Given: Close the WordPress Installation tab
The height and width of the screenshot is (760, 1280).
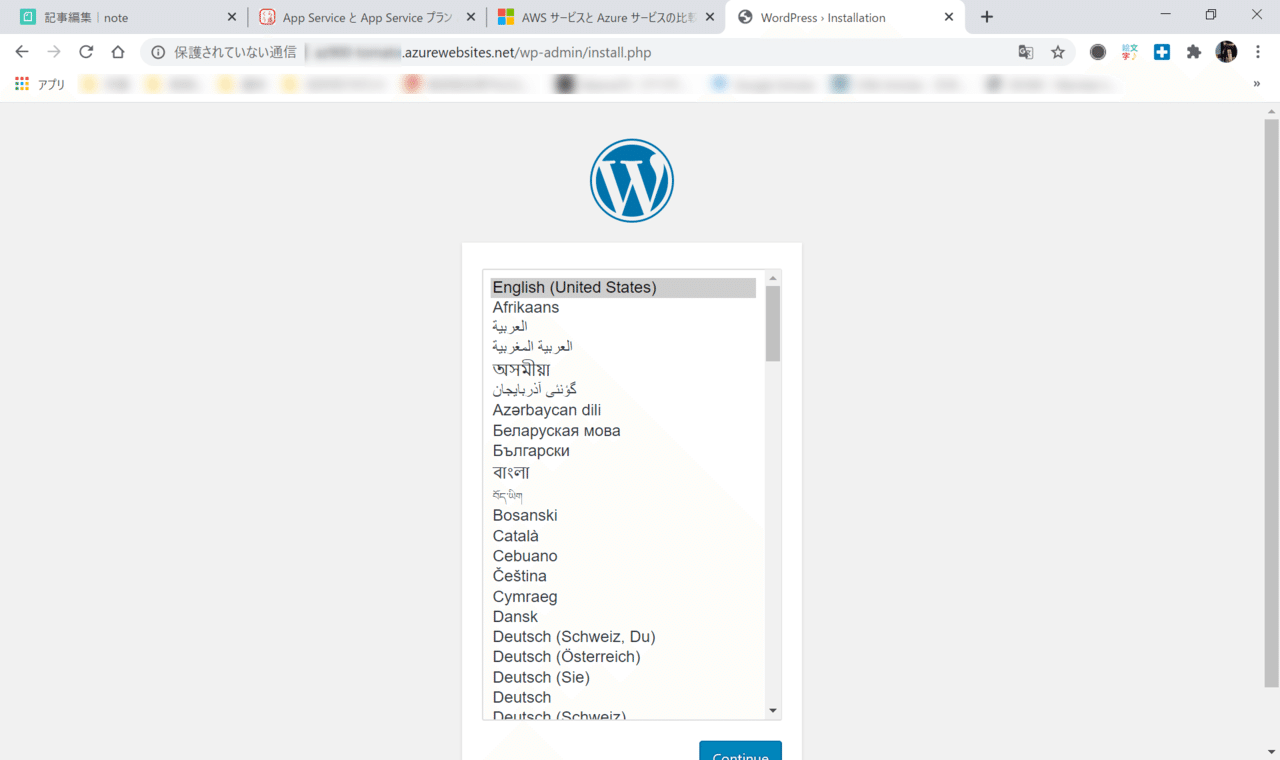Looking at the screenshot, I should [949, 17].
